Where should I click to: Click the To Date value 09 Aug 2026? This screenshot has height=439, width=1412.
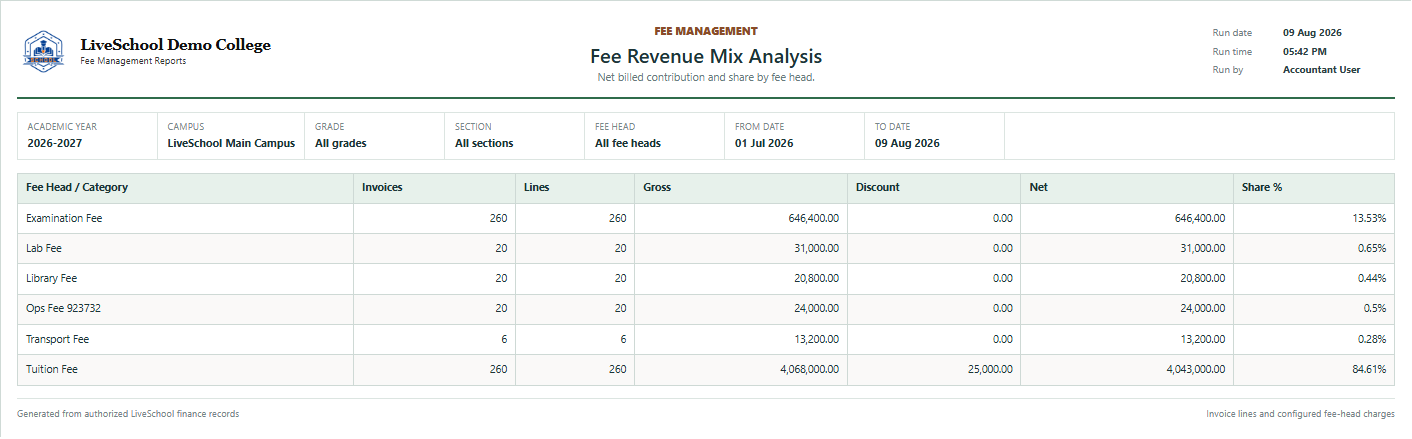point(907,143)
